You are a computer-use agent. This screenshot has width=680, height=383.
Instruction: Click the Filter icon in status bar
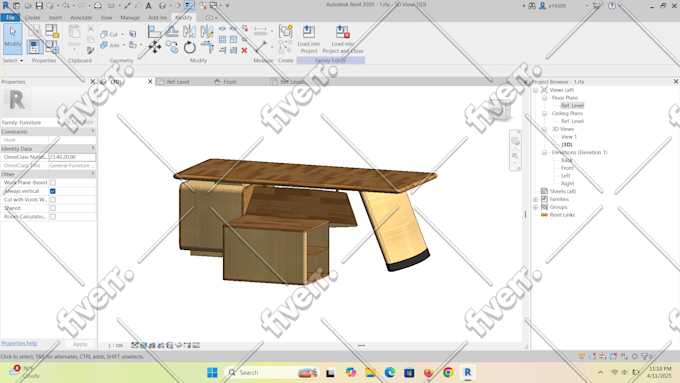(x=644, y=356)
